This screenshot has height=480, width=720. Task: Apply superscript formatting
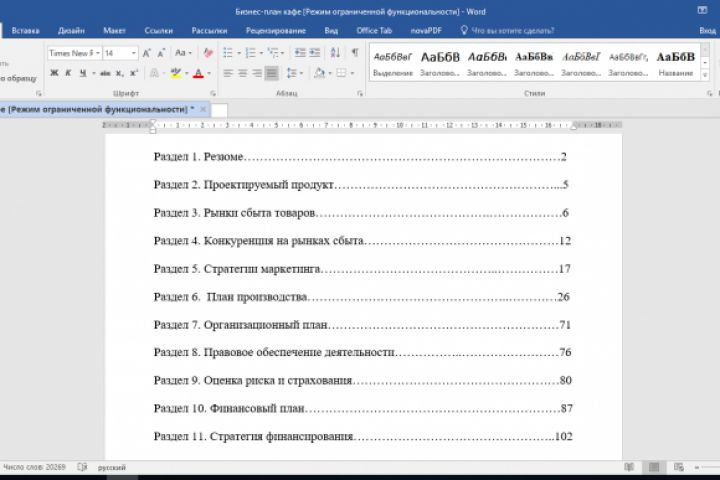pos(134,73)
